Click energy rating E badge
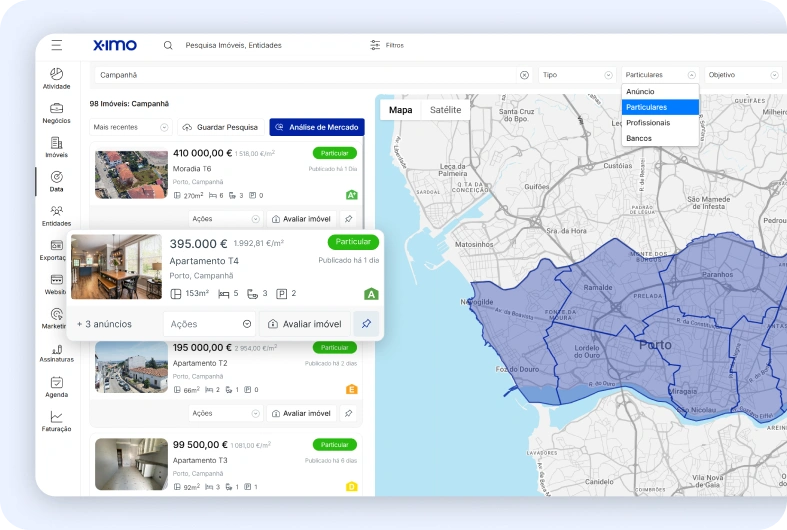The width and height of the screenshot is (787, 530). 352,389
